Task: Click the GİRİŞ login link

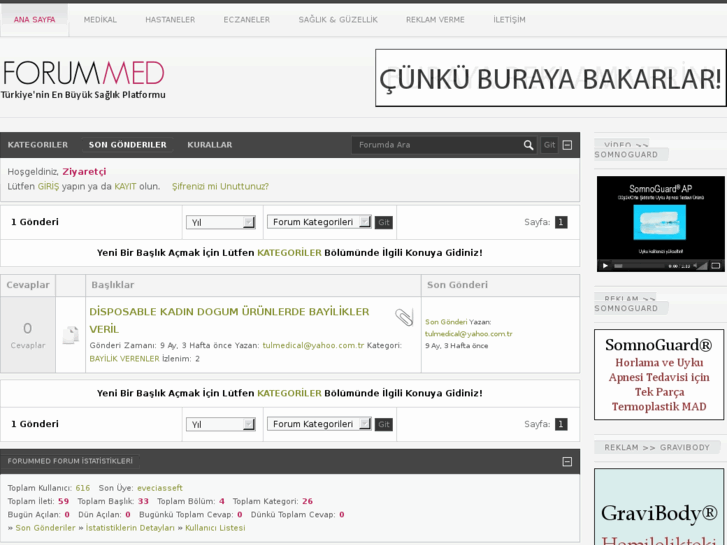Action: 48,186
